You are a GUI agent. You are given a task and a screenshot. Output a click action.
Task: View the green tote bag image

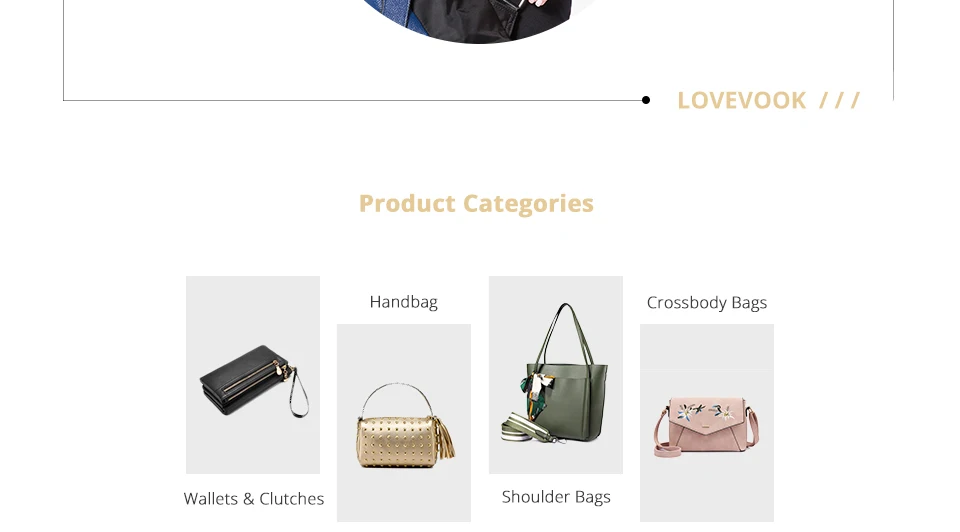click(x=556, y=375)
